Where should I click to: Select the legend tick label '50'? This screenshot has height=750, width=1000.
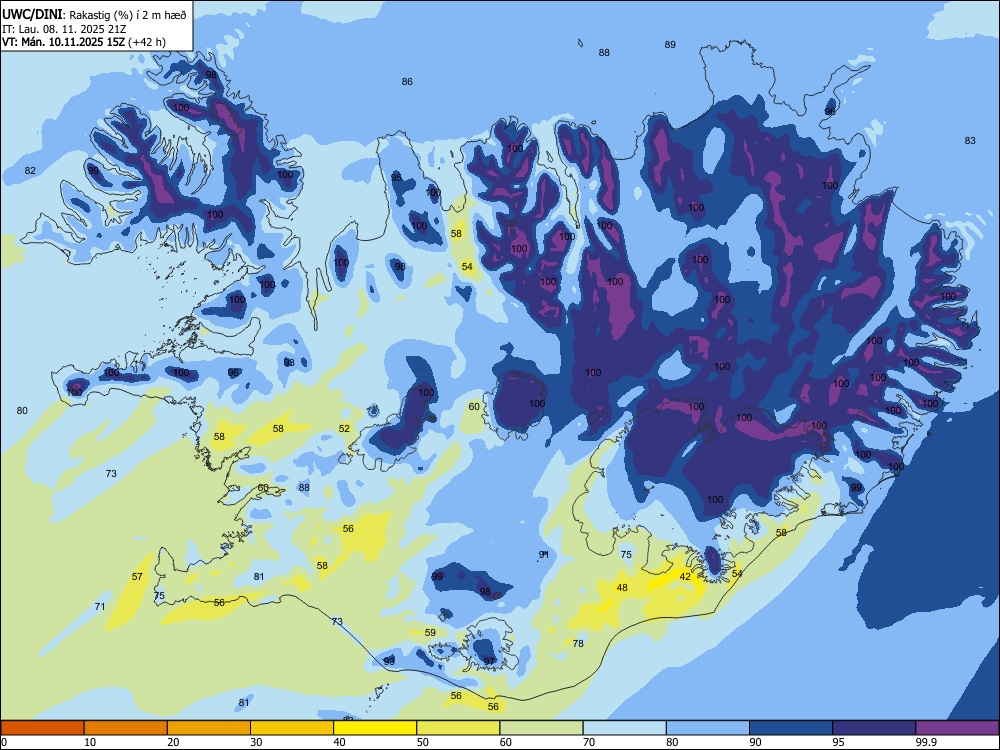(x=423, y=742)
